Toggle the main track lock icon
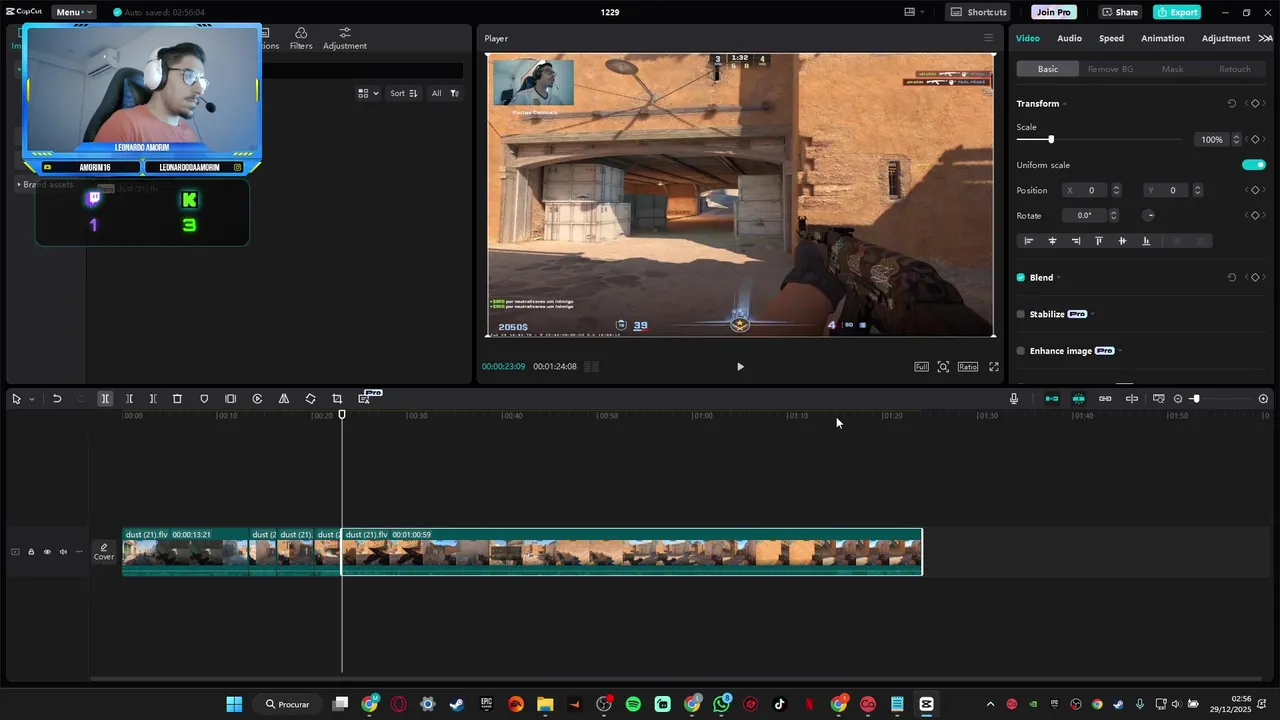Image resolution: width=1280 pixels, height=720 pixels. point(31,552)
